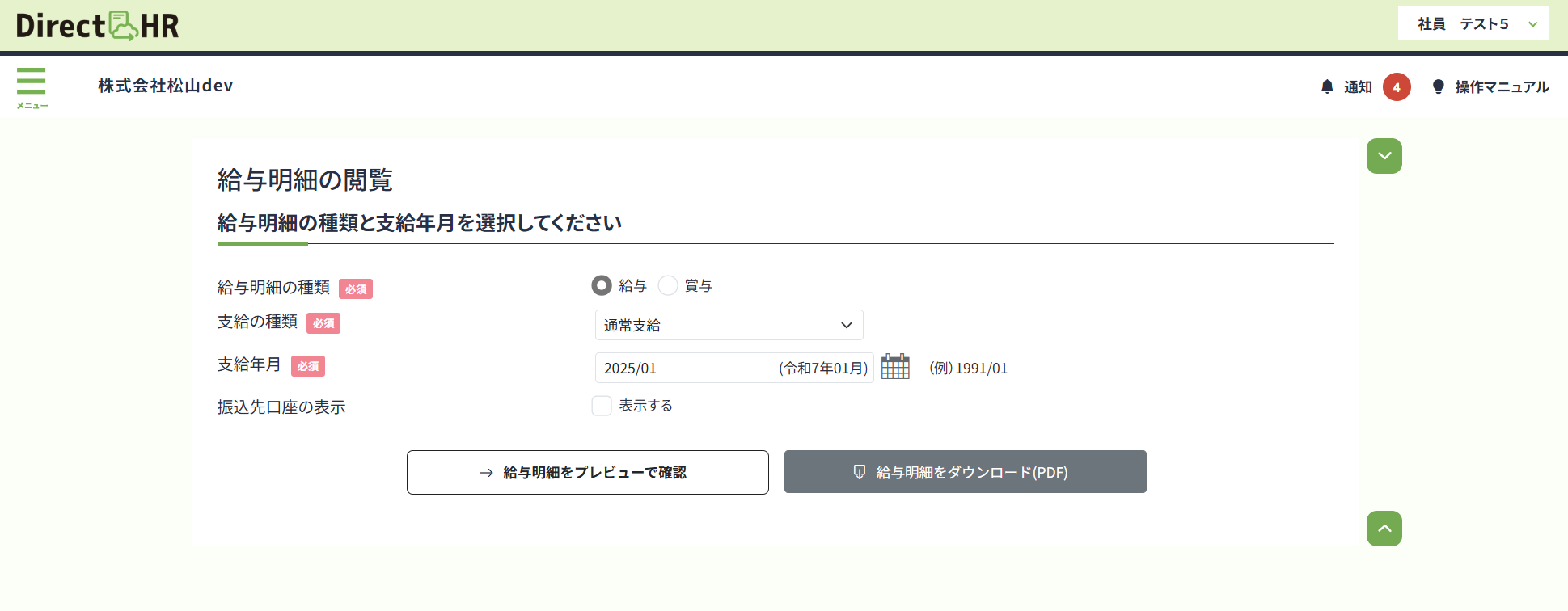Click the green scroll-up arrow button
The image size is (1568, 611).
pos(1384,529)
